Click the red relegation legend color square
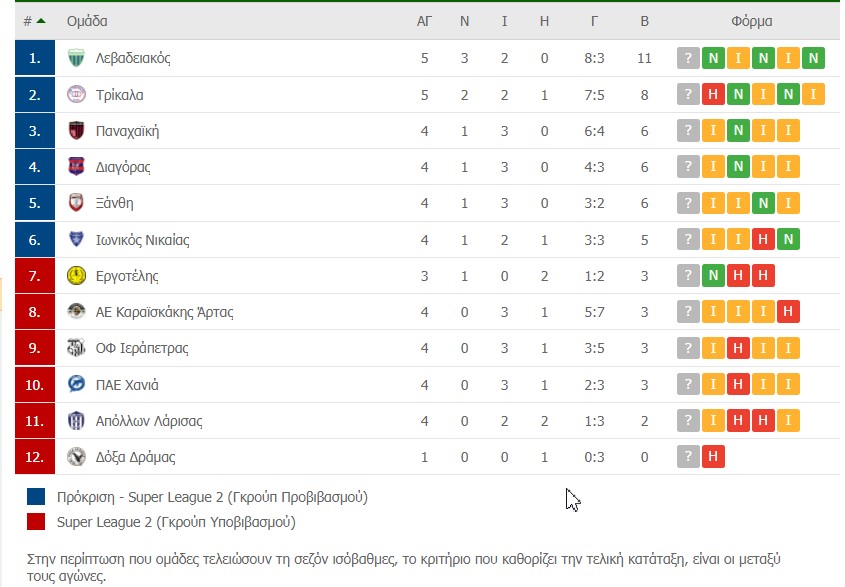The height and width of the screenshot is (587, 845). pos(37,521)
